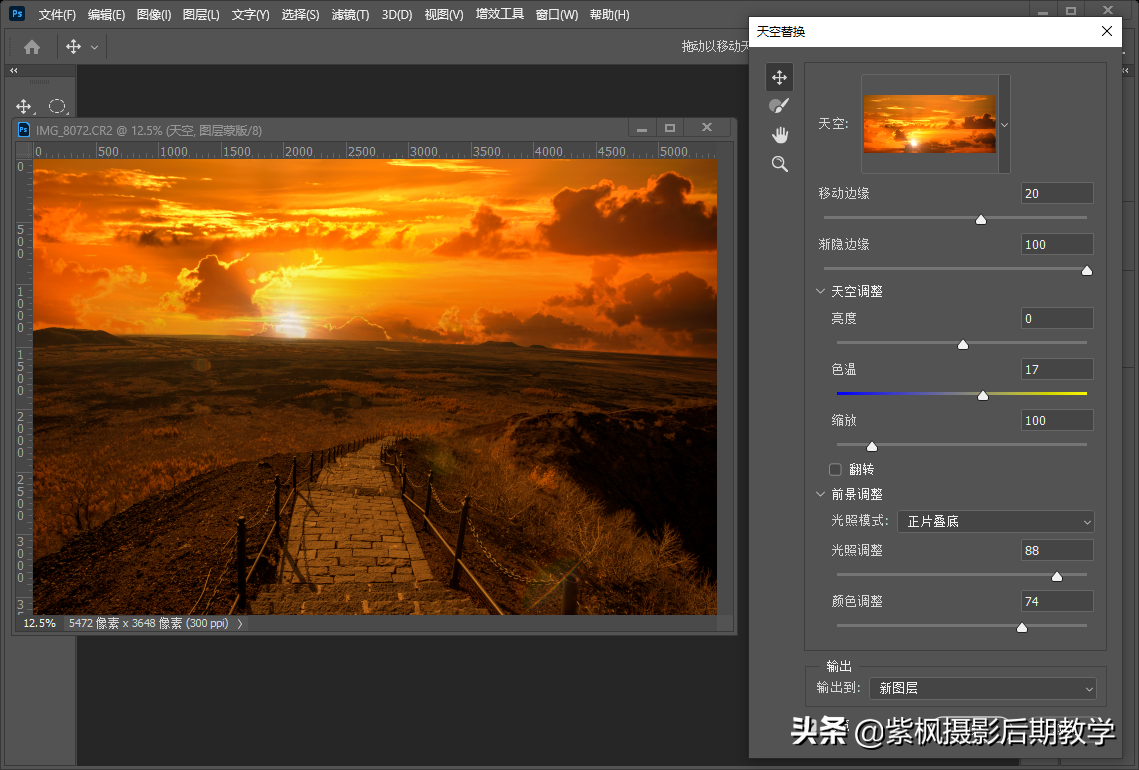The image size is (1139, 770).
Task: Enable the 翻转 checkbox
Action: click(836, 469)
